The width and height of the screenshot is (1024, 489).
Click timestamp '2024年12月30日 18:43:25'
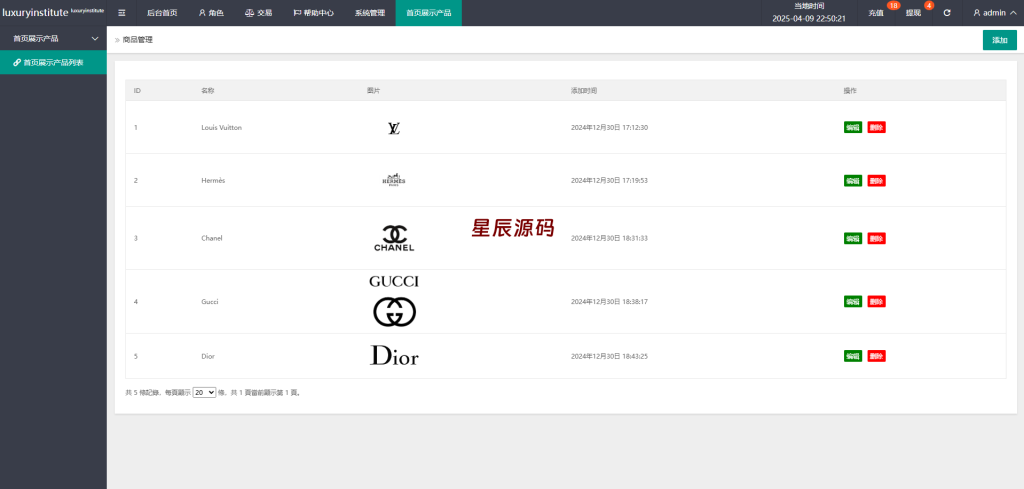pos(609,356)
